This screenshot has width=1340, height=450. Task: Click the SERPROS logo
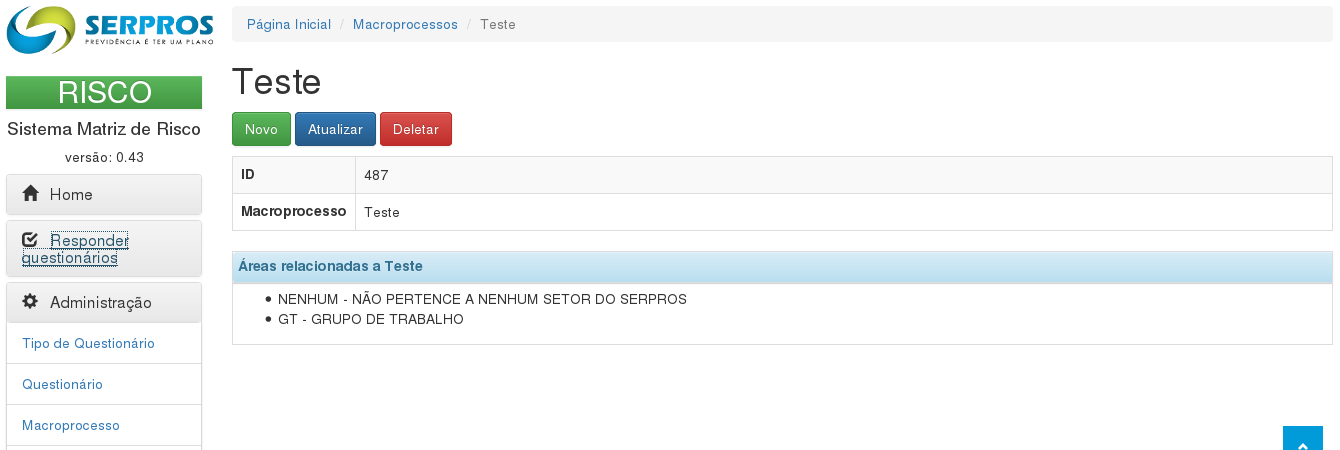110,30
